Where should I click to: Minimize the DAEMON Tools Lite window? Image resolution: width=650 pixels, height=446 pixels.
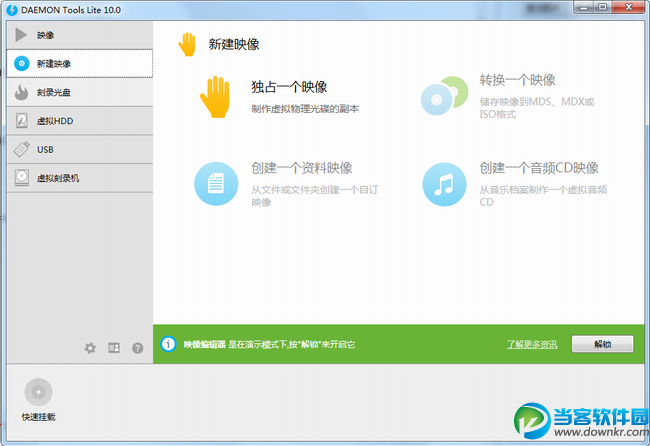pyautogui.click(x=585, y=7)
